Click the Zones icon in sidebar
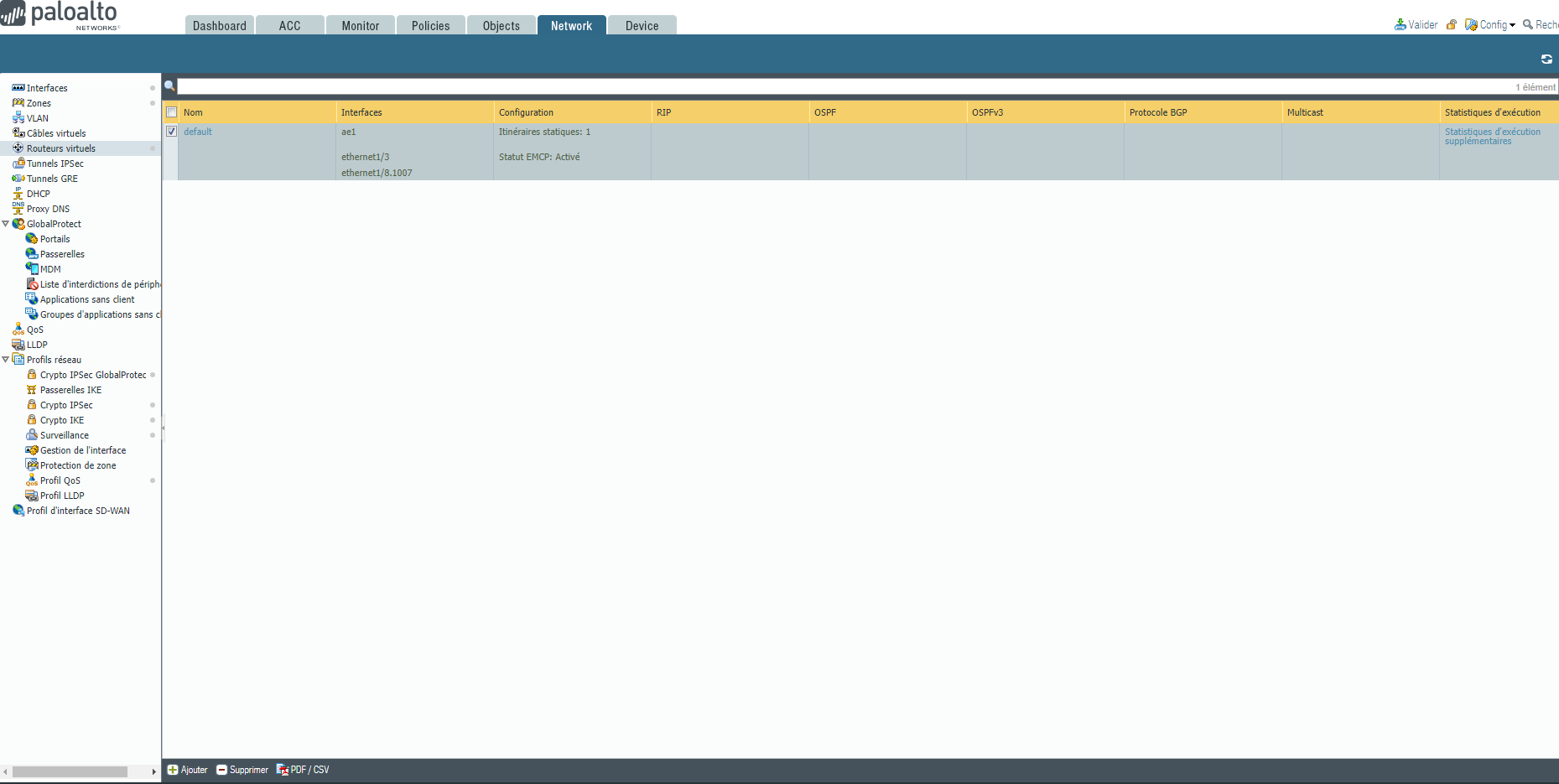This screenshot has height=784, width=1559. click(18, 103)
